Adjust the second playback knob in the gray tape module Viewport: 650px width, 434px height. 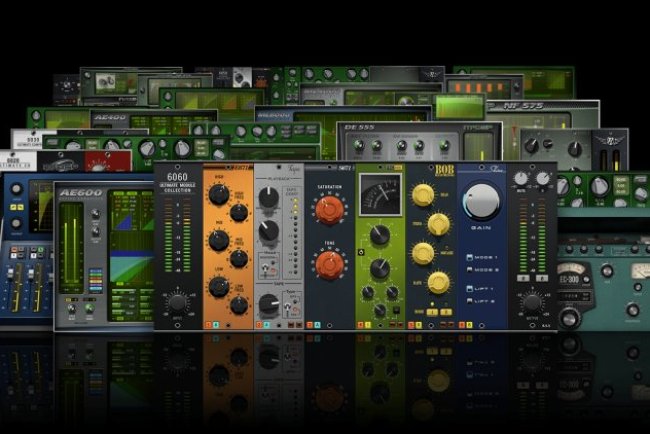269,231
